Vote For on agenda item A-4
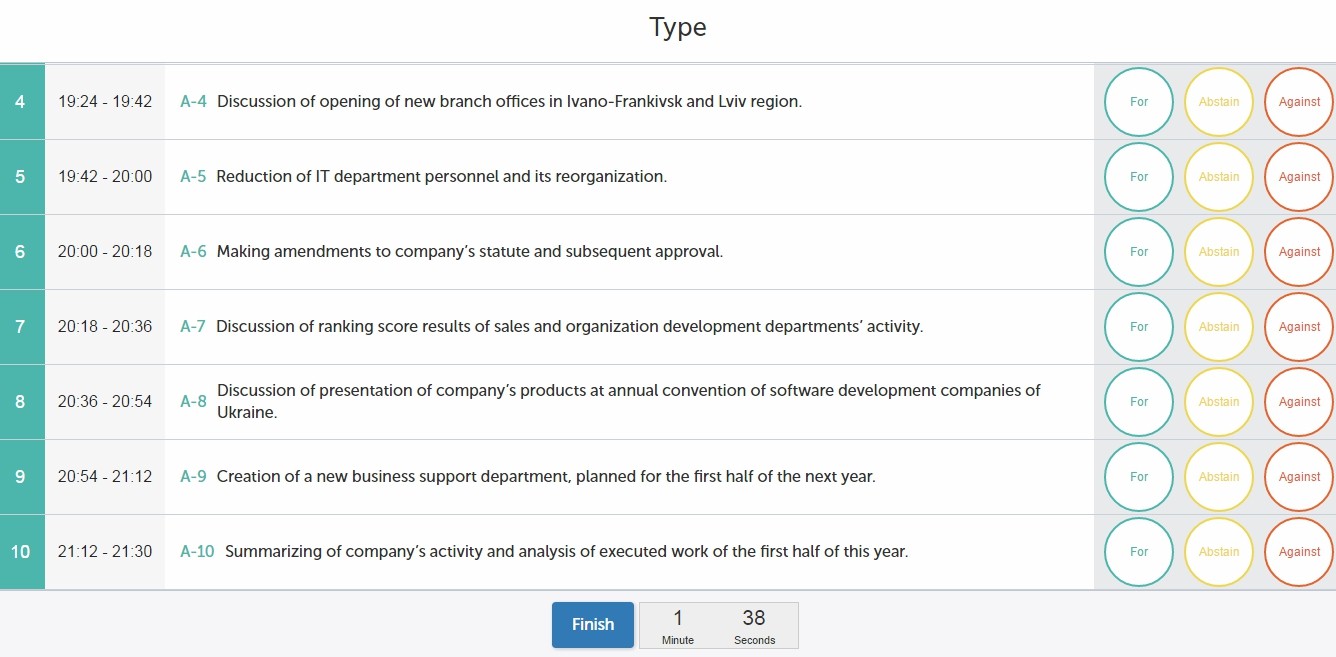 (x=1139, y=102)
